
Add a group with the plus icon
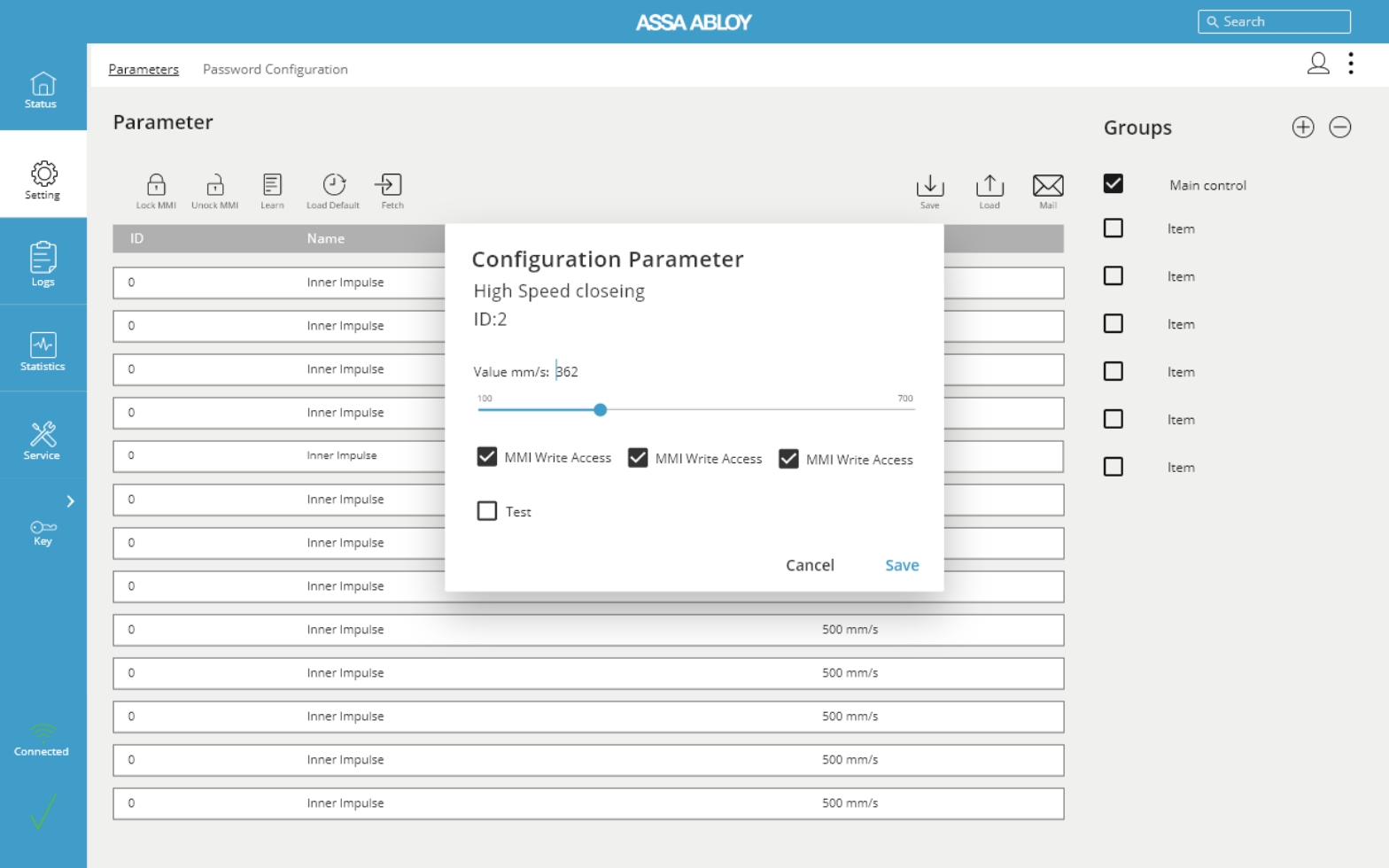point(1302,128)
